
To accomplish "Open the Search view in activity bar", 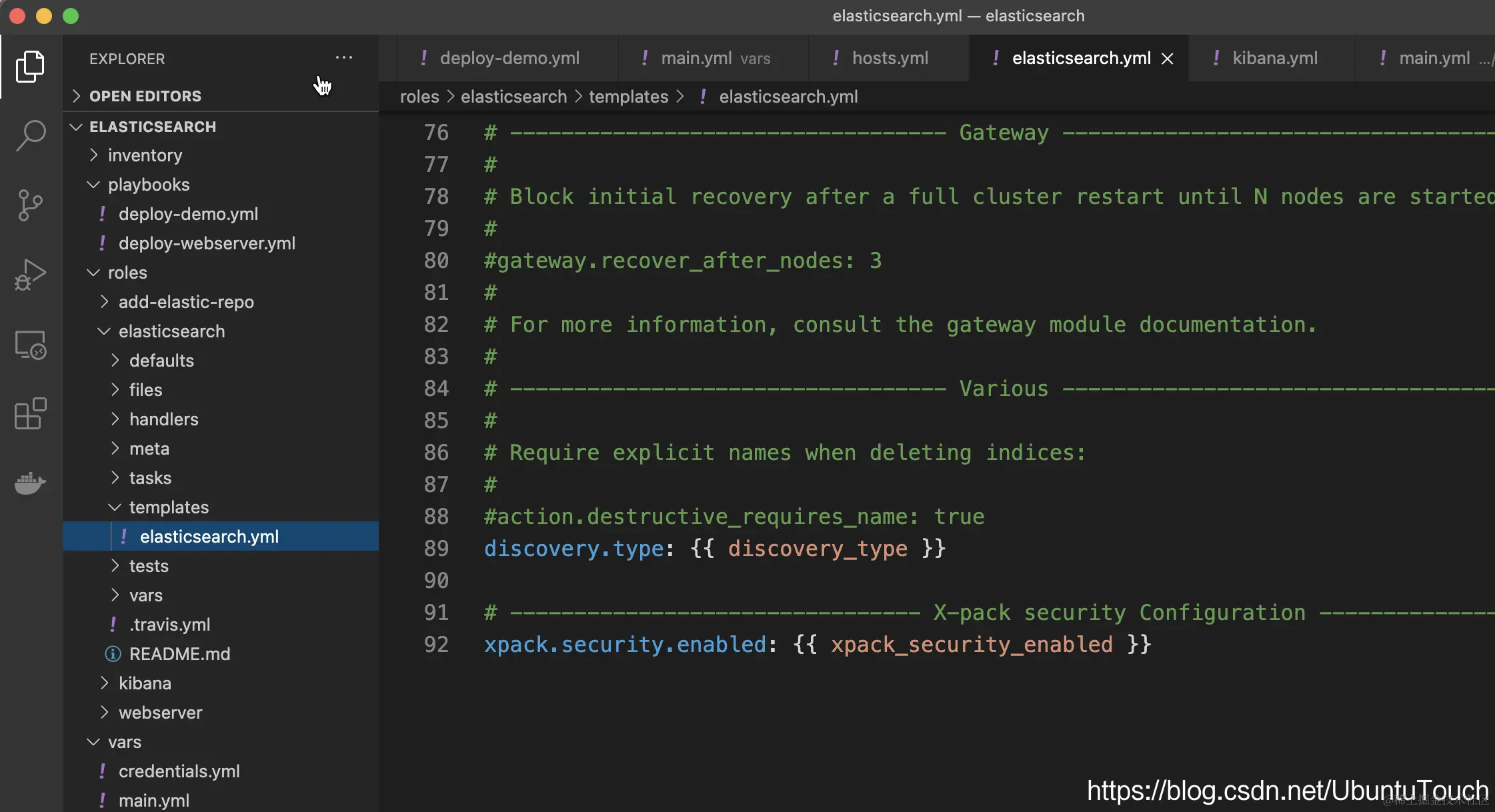I will [30, 135].
